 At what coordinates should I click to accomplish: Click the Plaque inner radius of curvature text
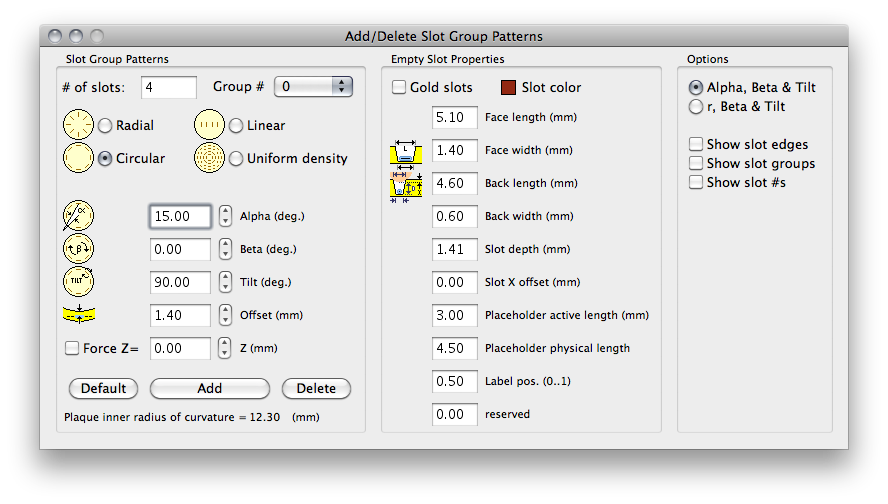tap(192, 417)
